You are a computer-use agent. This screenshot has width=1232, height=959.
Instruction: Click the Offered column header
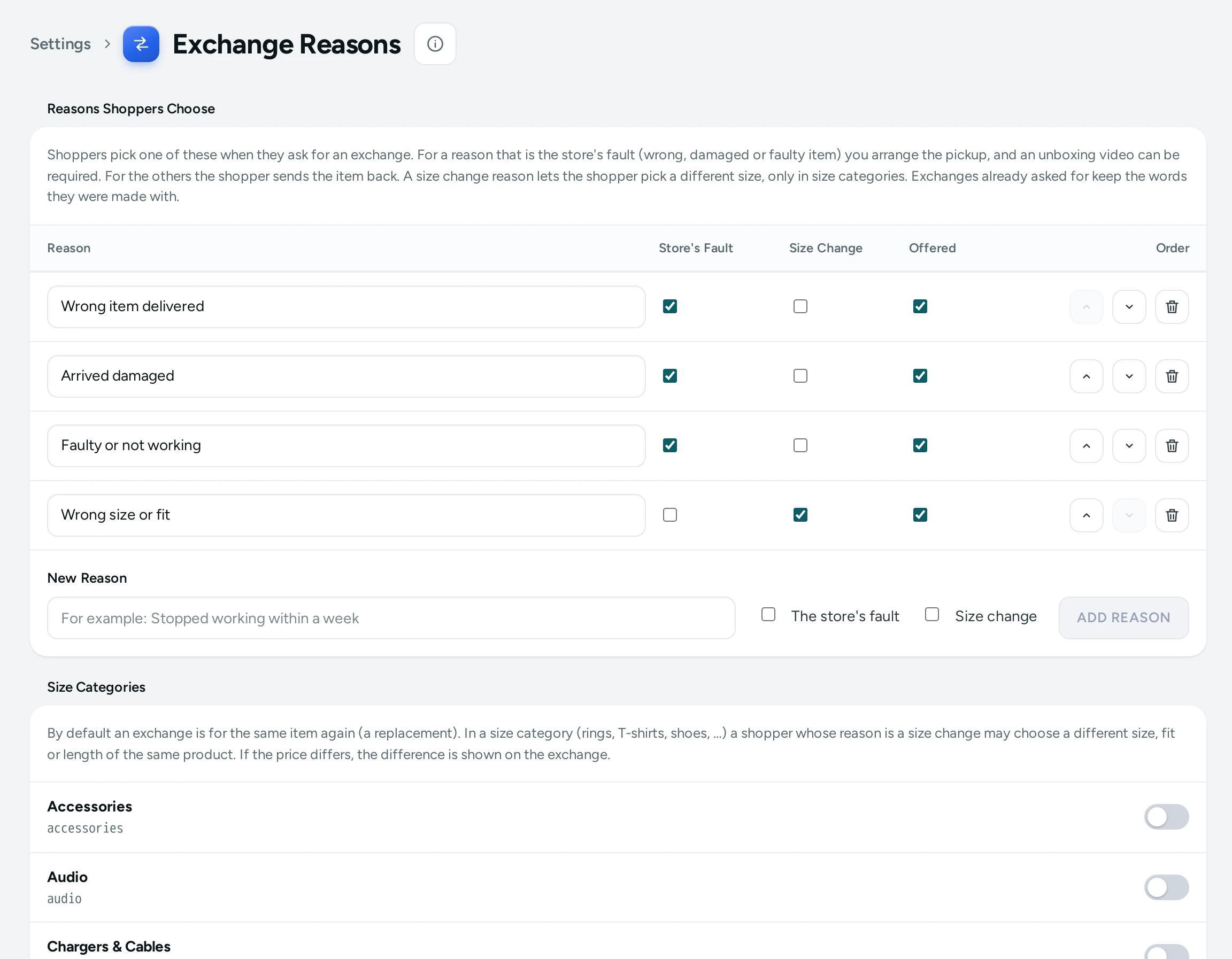coord(932,248)
